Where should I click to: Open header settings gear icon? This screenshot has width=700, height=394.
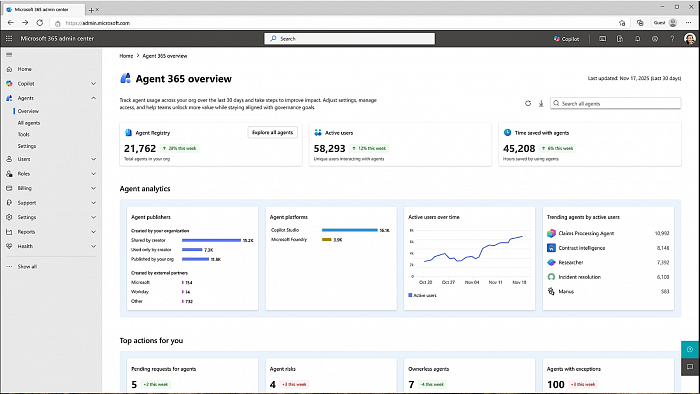point(655,39)
